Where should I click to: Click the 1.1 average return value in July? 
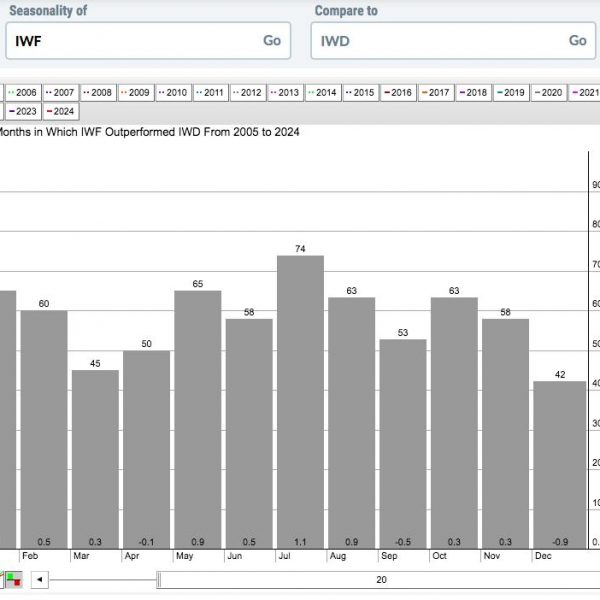[x=300, y=542]
